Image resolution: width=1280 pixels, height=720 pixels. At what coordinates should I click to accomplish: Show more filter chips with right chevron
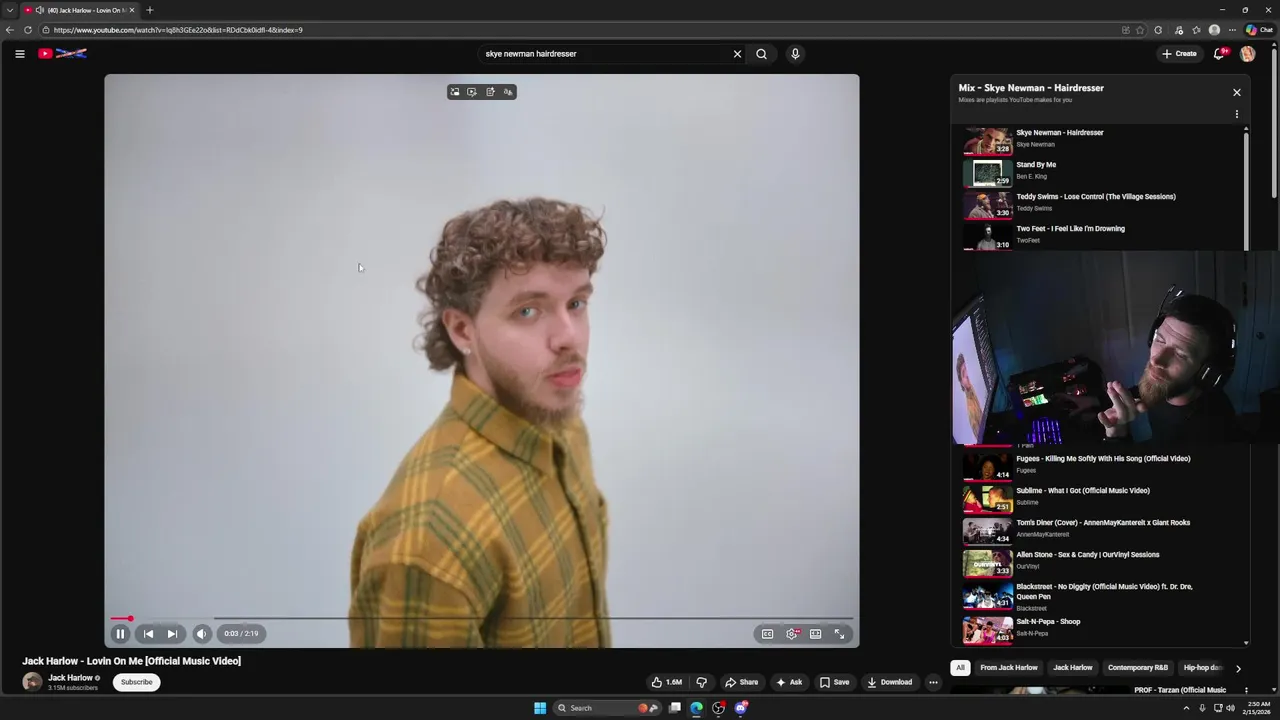click(1238, 668)
